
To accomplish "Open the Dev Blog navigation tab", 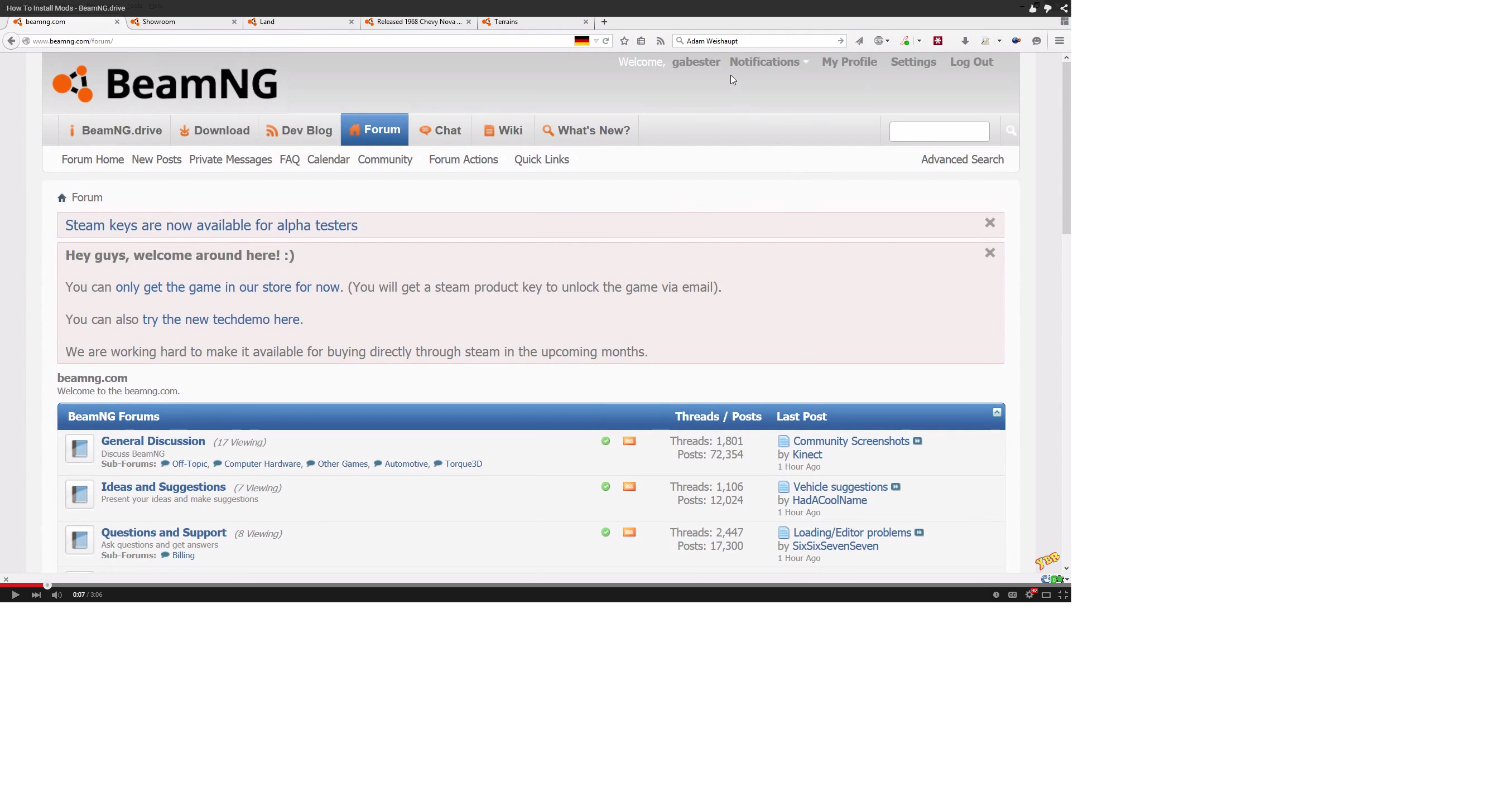I will (x=299, y=131).
